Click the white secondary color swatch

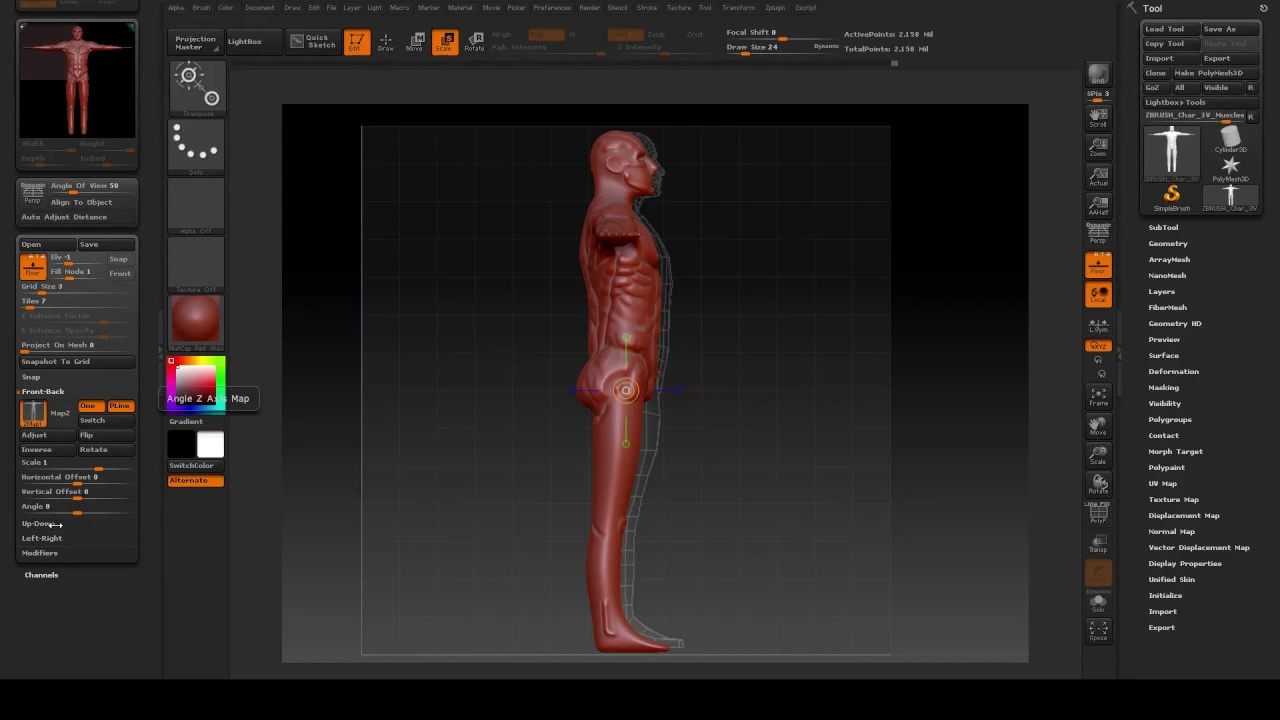pos(211,446)
